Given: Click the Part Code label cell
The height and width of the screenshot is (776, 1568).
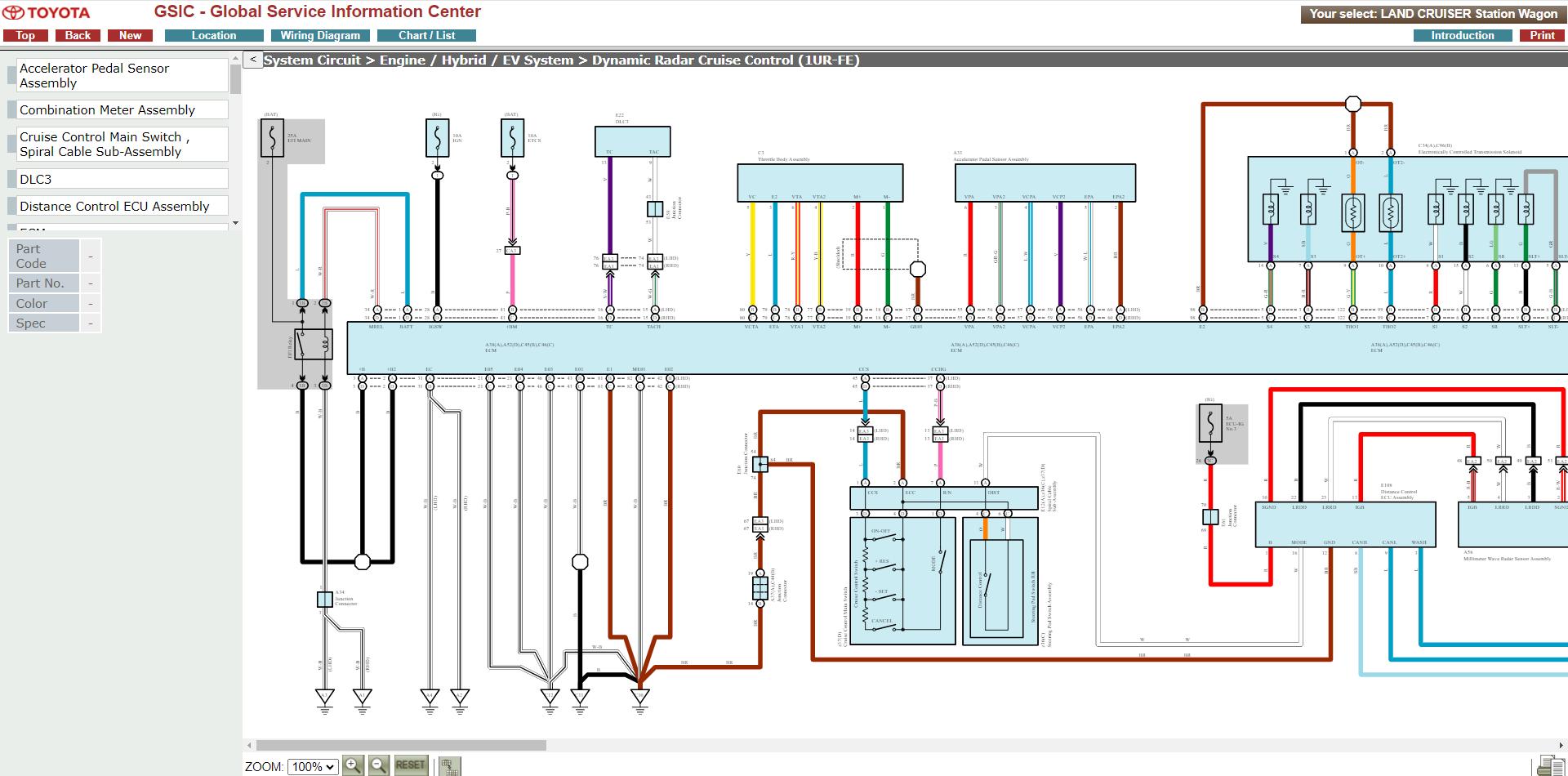Looking at the screenshot, I should [44, 256].
